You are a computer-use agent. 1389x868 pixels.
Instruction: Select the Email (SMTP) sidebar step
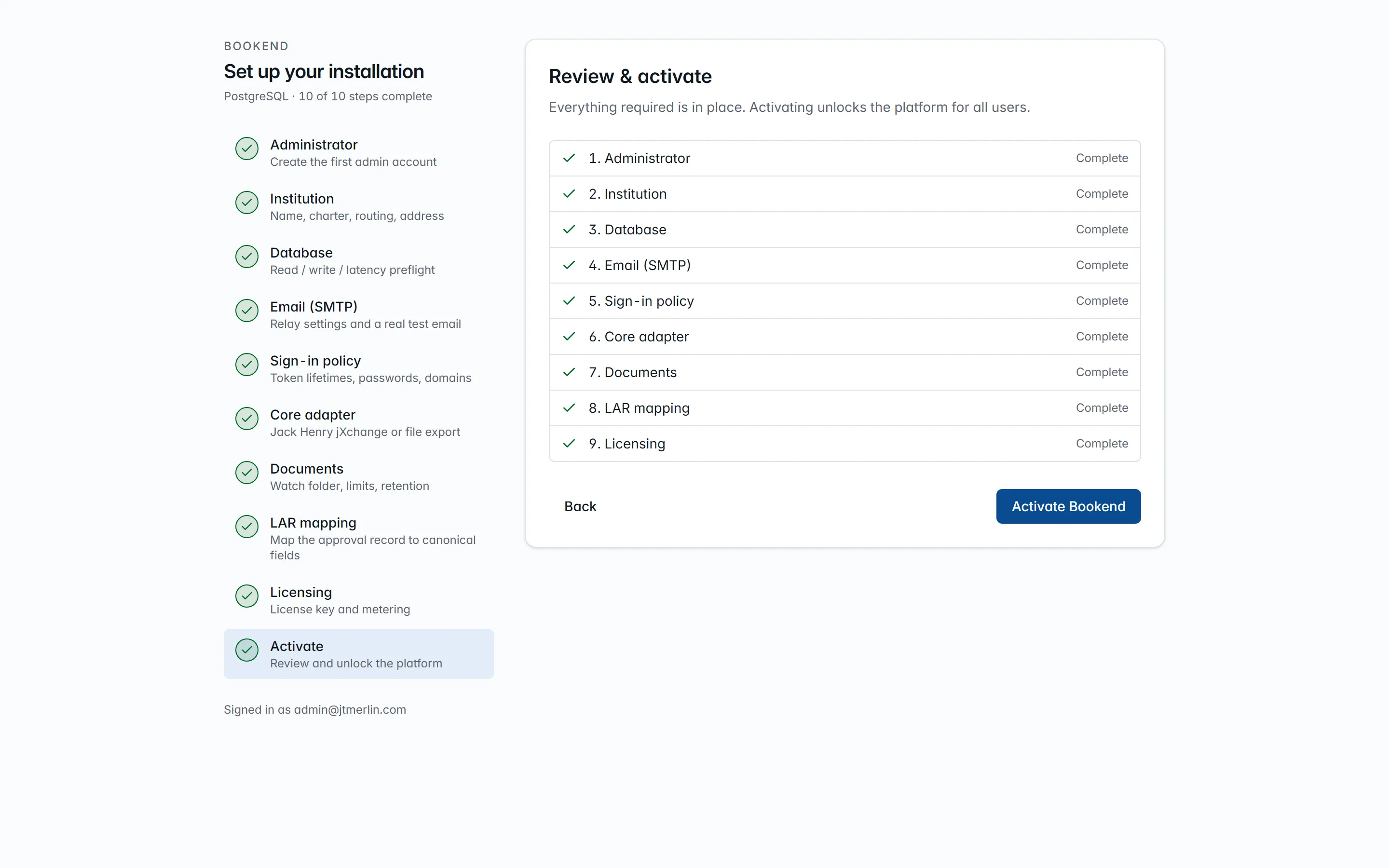[x=359, y=314]
